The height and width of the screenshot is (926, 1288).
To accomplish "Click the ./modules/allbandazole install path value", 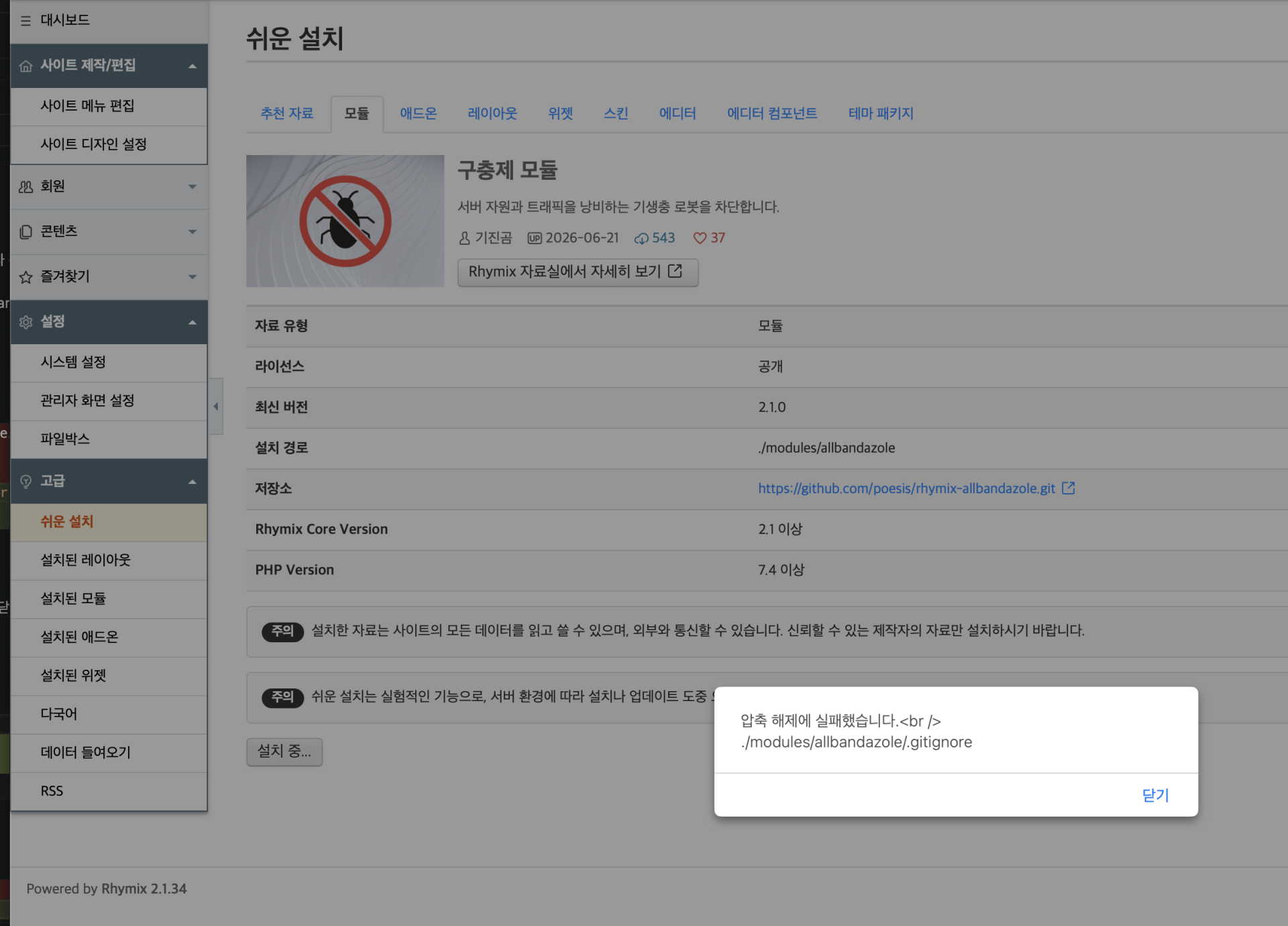I will pyautogui.click(x=826, y=448).
